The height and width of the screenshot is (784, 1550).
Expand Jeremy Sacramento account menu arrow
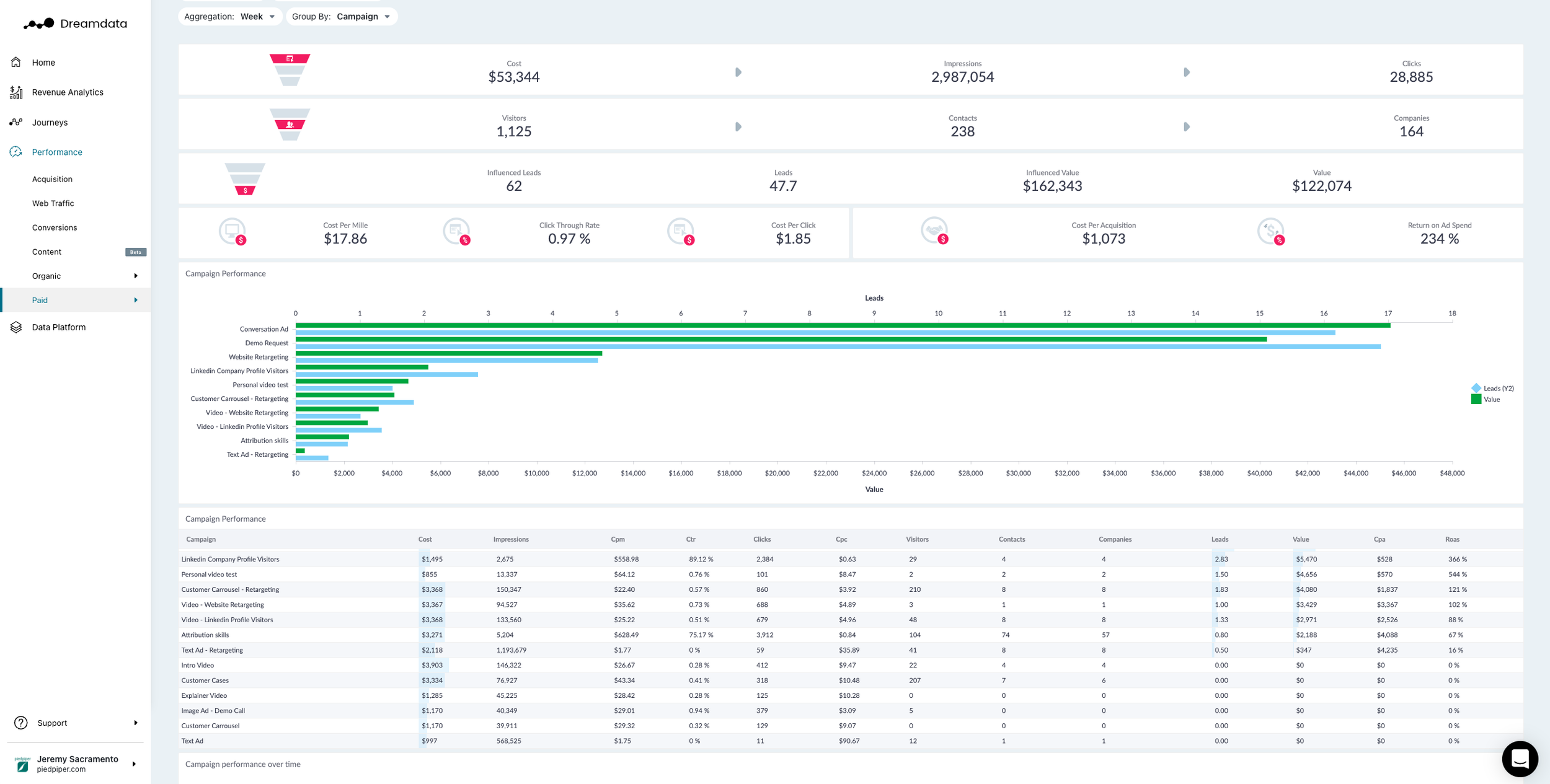coord(134,764)
